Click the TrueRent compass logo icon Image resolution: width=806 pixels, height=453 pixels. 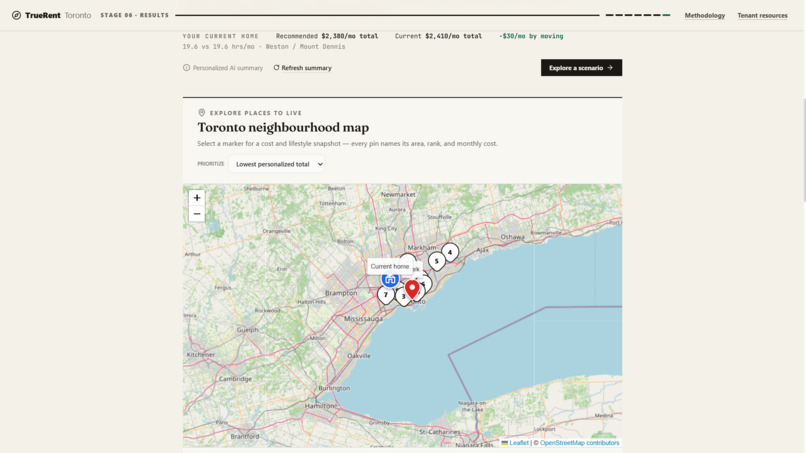16,15
